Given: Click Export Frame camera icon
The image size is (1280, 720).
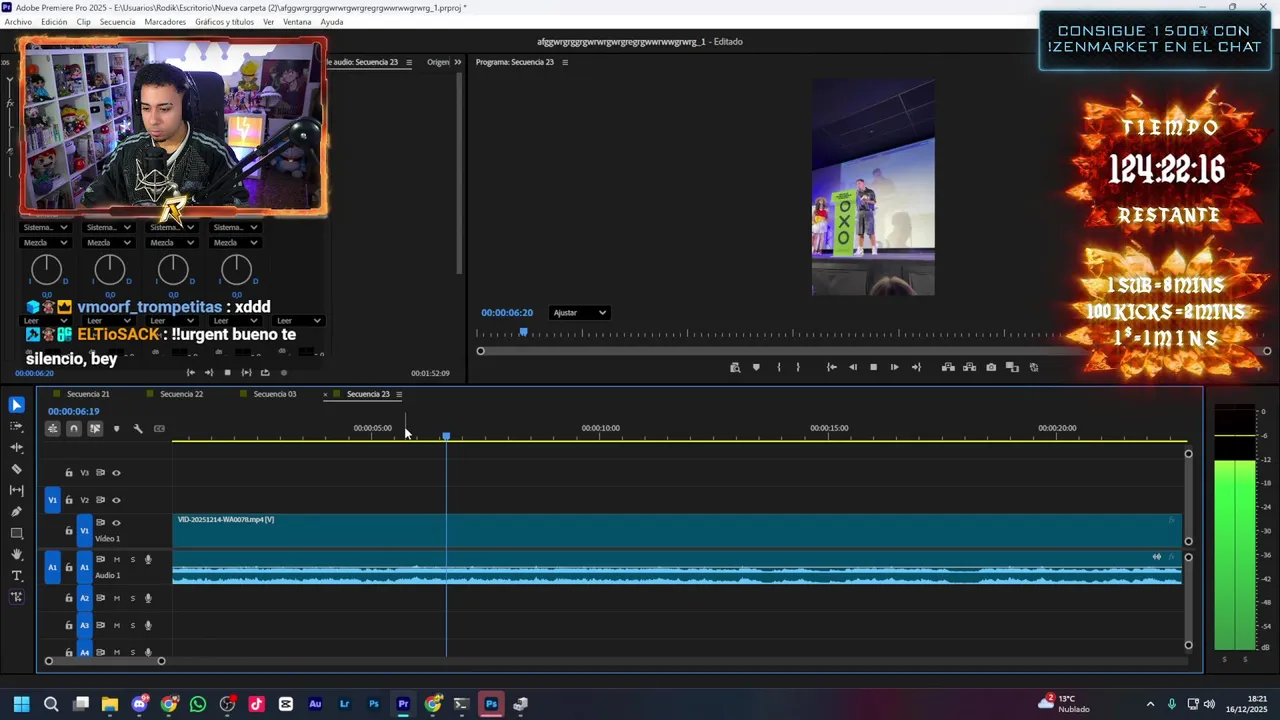Looking at the screenshot, I should point(991,367).
